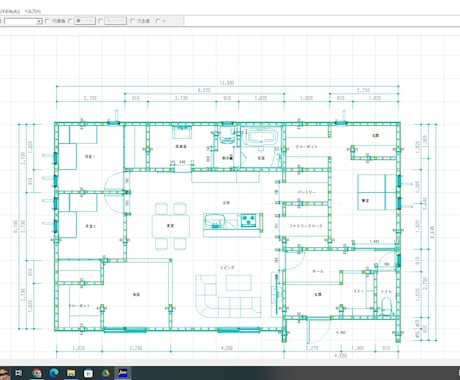
Task: Tick the first checkbox right of the combo box
Action: pyautogui.click(x=48, y=21)
